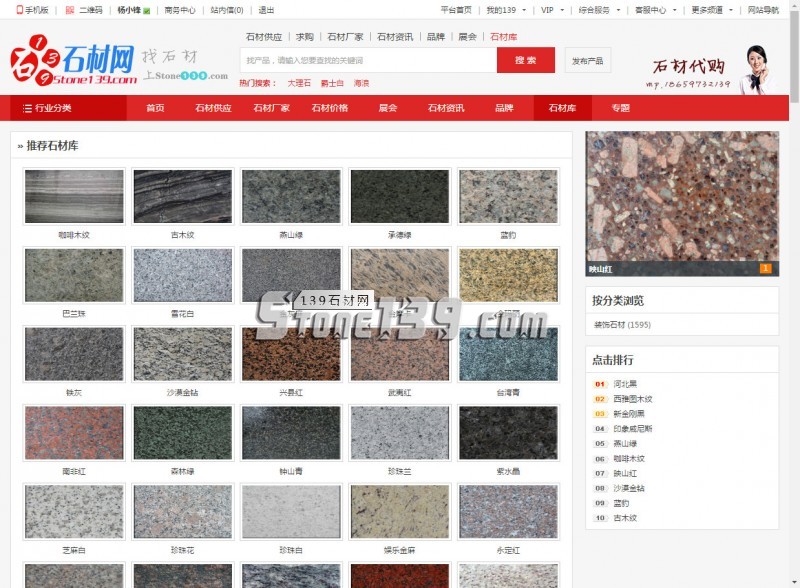Open the 更多频道 dropdown
The width and height of the screenshot is (800, 588).
point(713,10)
